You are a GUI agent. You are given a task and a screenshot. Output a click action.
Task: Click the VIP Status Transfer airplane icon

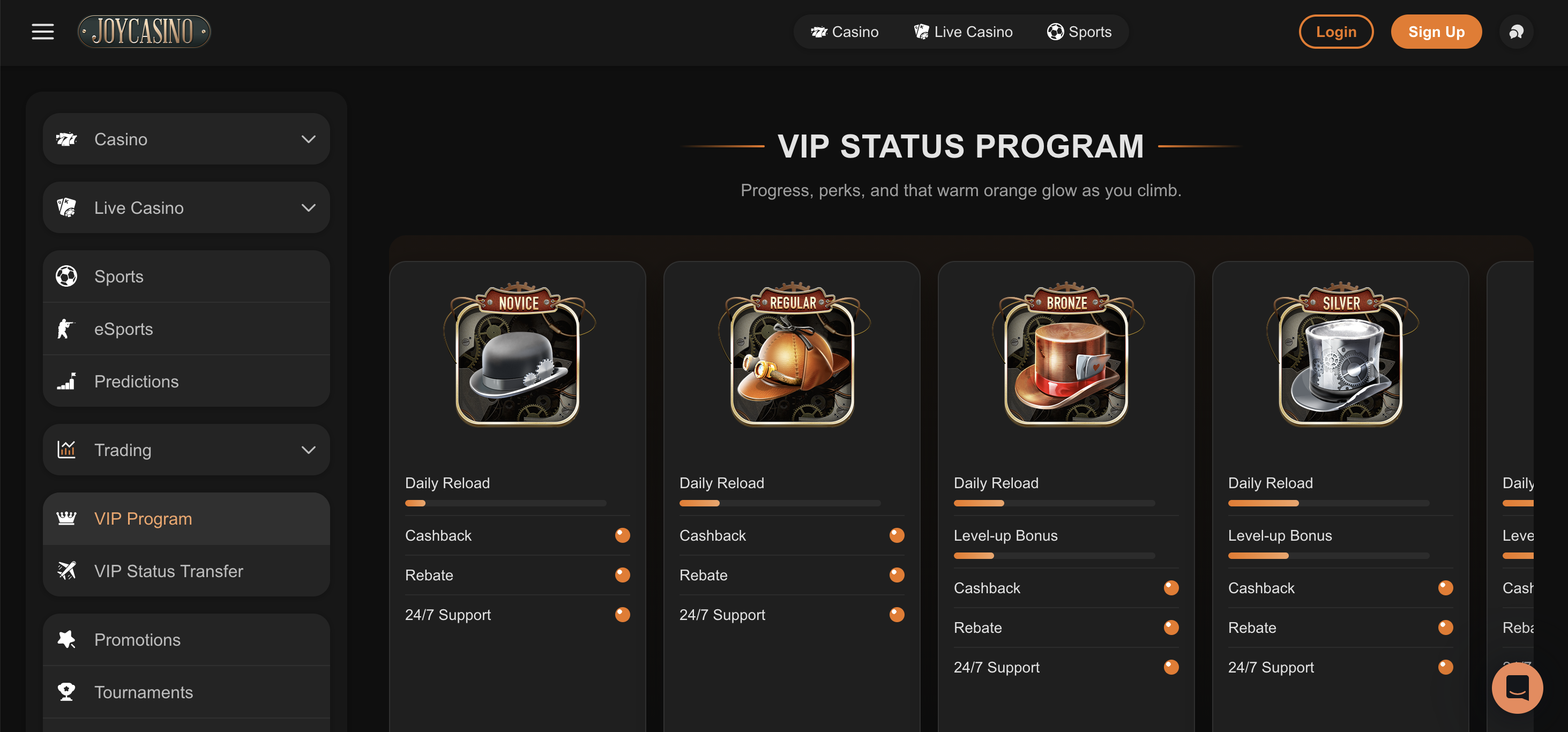pyautogui.click(x=66, y=571)
